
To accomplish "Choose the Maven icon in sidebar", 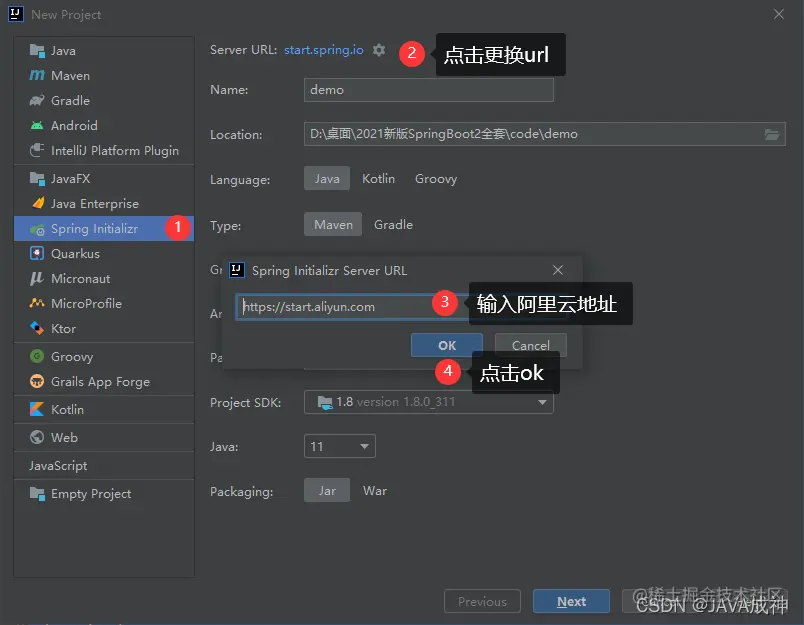I will tap(37, 76).
